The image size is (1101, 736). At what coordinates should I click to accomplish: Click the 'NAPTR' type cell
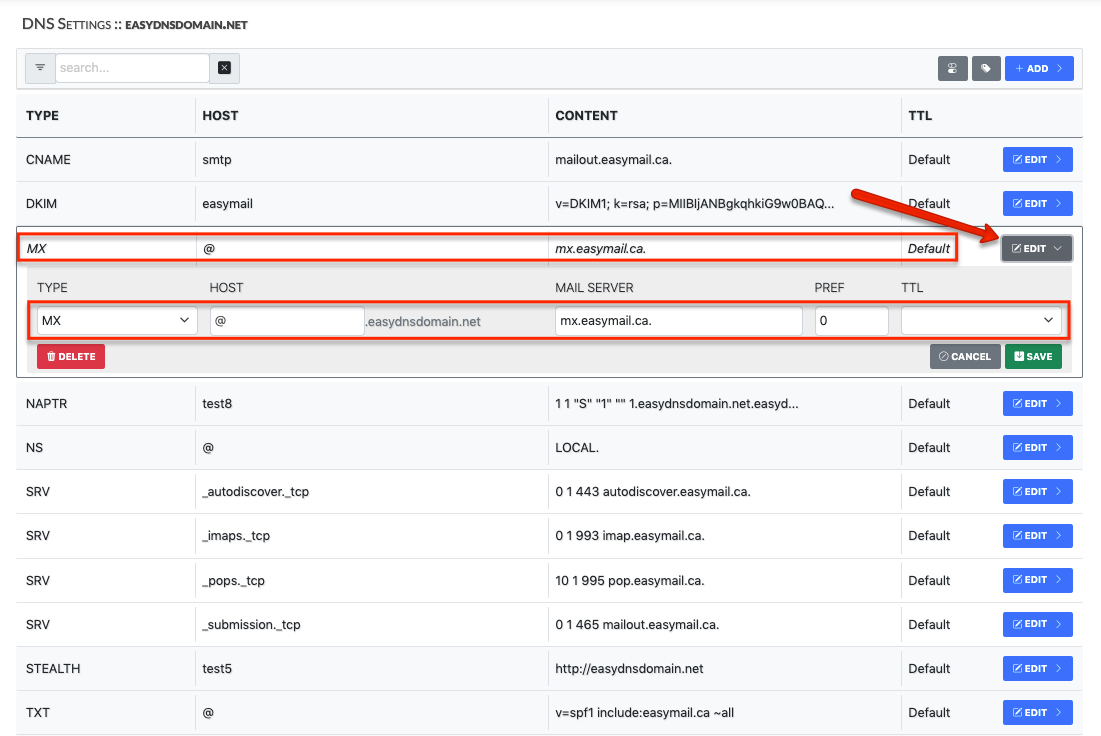46,404
